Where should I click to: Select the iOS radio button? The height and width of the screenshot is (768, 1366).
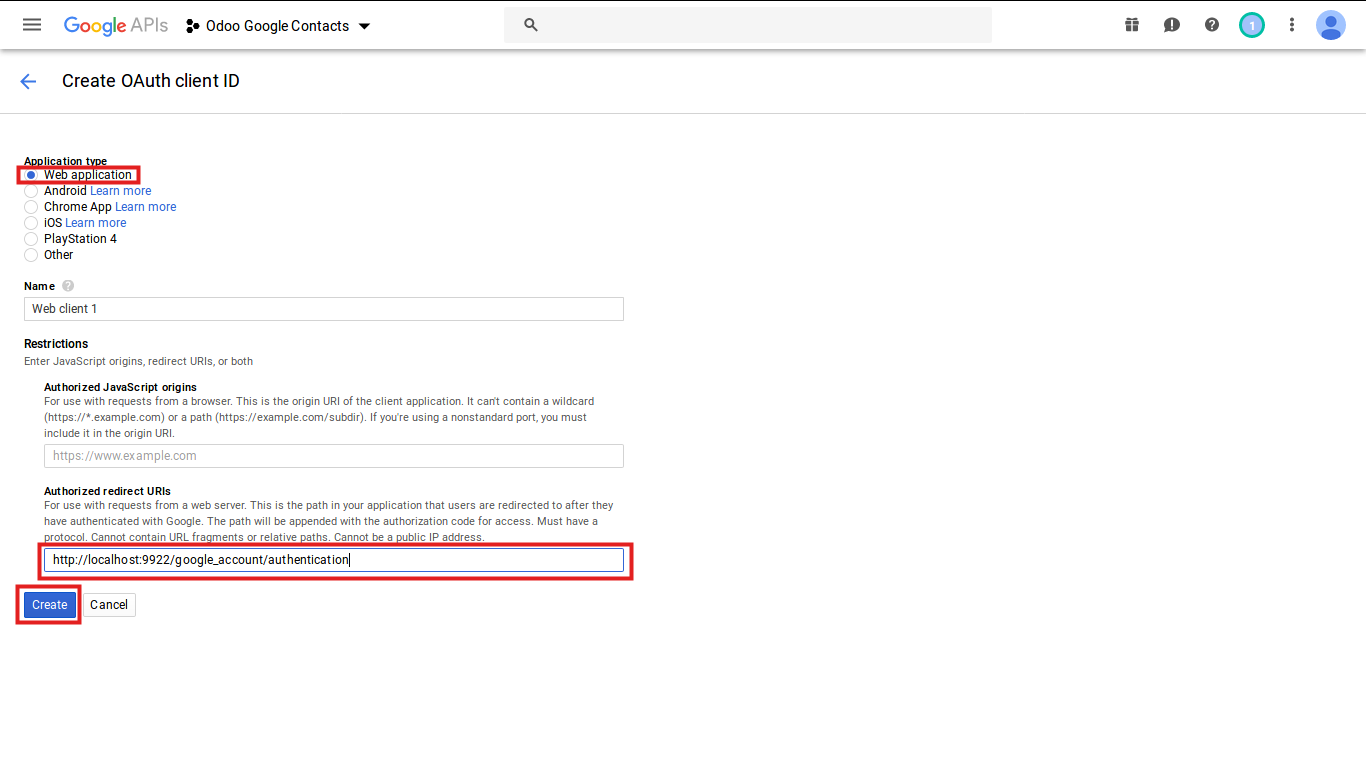click(x=31, y=223)
